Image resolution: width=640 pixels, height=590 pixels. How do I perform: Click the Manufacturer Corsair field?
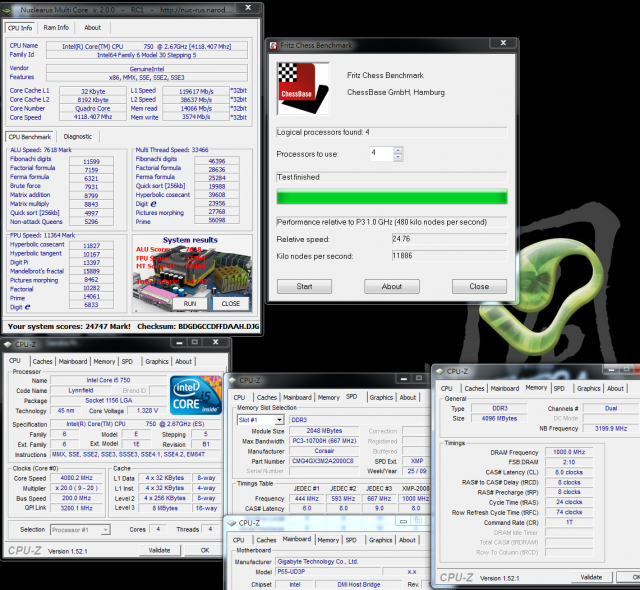coord(324,451)
